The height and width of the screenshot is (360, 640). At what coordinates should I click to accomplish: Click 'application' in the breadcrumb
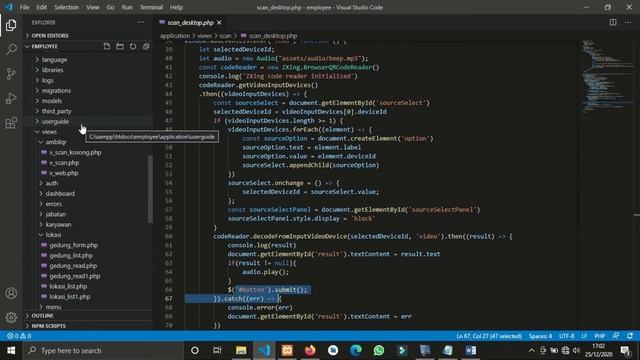tap(175, 36)
